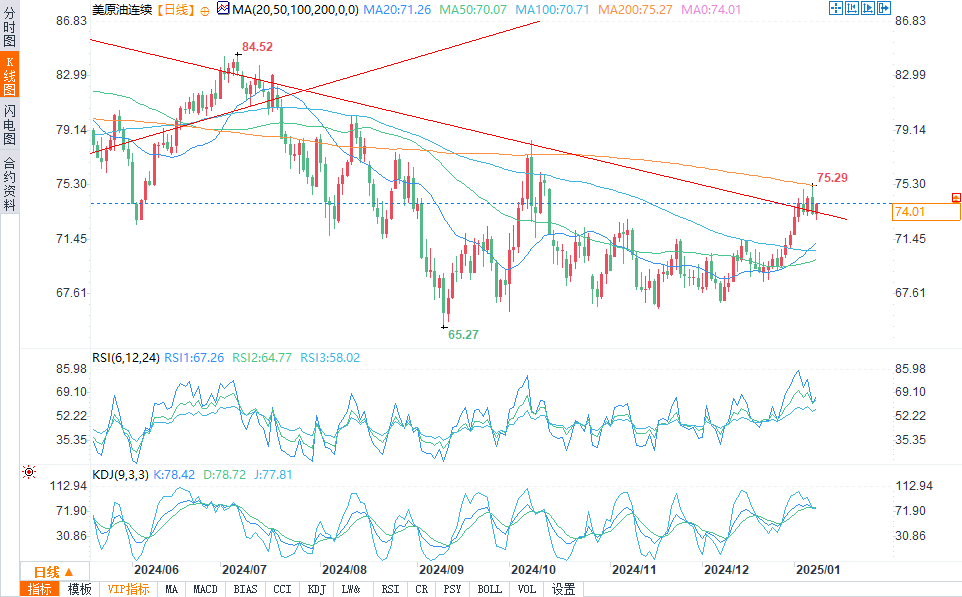Image resolution: width=962 pixels, height=597 pixels.
Task: Click the jump-to-chart-start axis icon
Action: [852, 8]
